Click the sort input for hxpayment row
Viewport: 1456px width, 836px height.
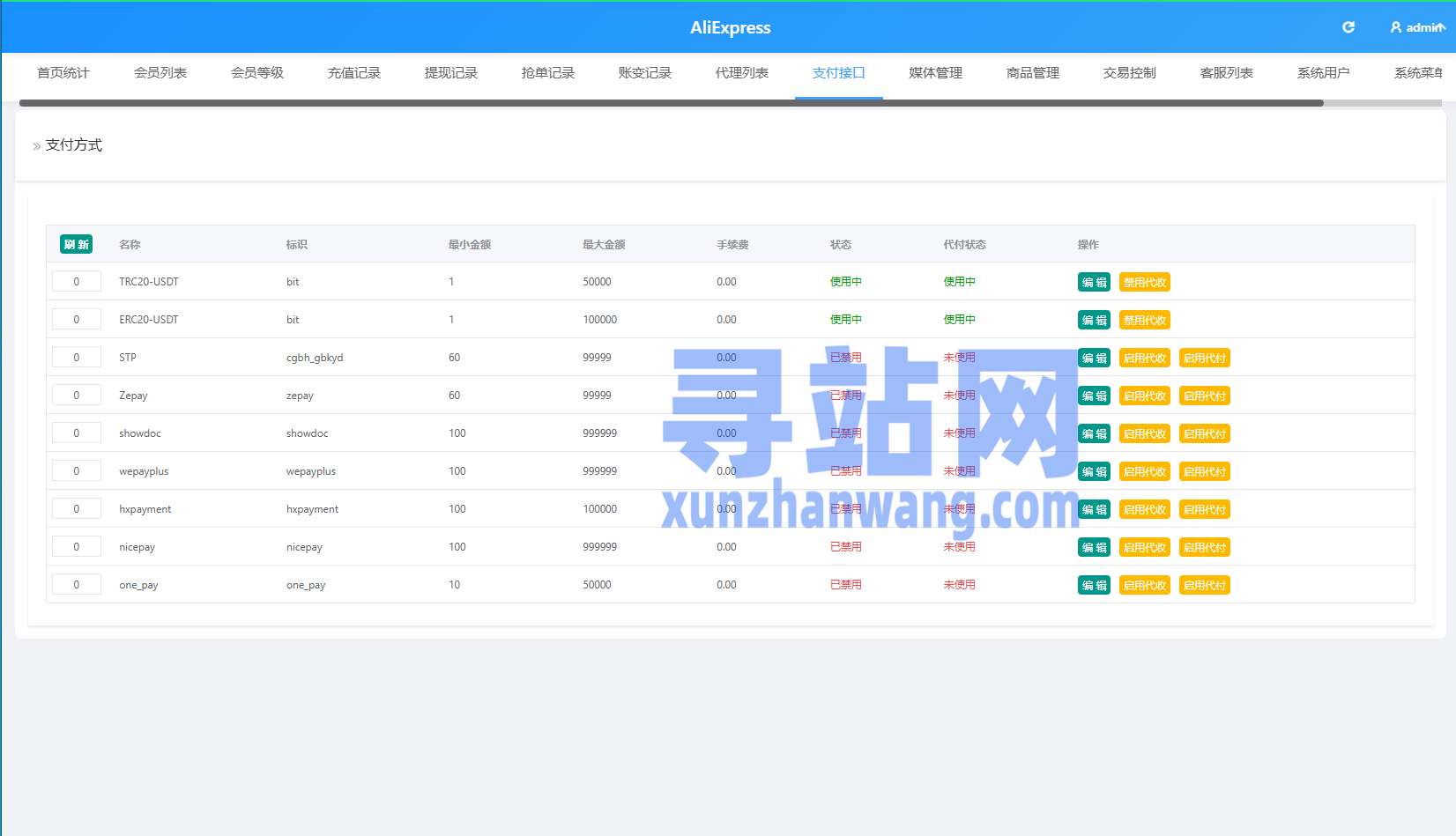[x=76, y=509]
